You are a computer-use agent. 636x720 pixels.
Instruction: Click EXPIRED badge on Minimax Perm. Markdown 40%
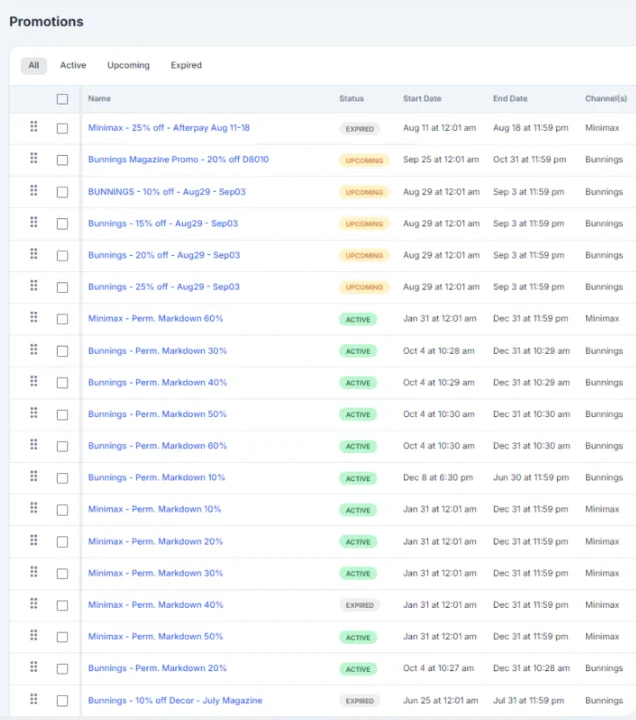pyautogui.click(x=360, y=606)
